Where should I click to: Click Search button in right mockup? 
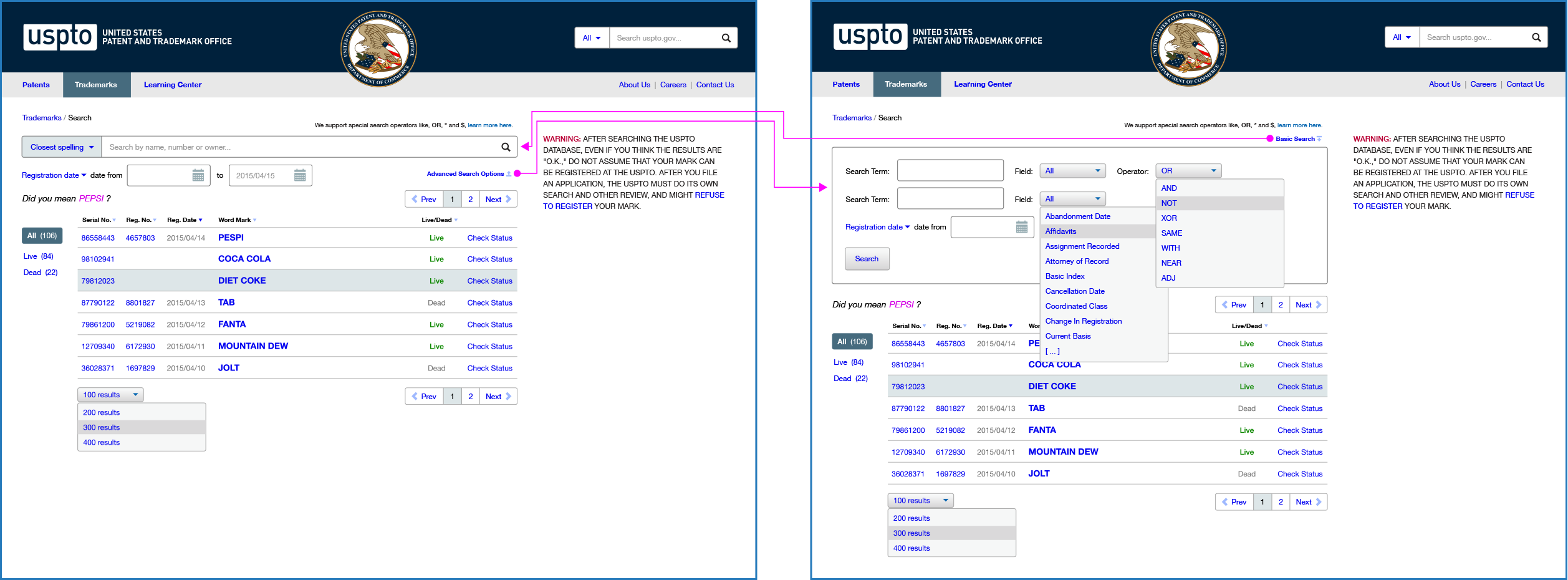point(867,259)
